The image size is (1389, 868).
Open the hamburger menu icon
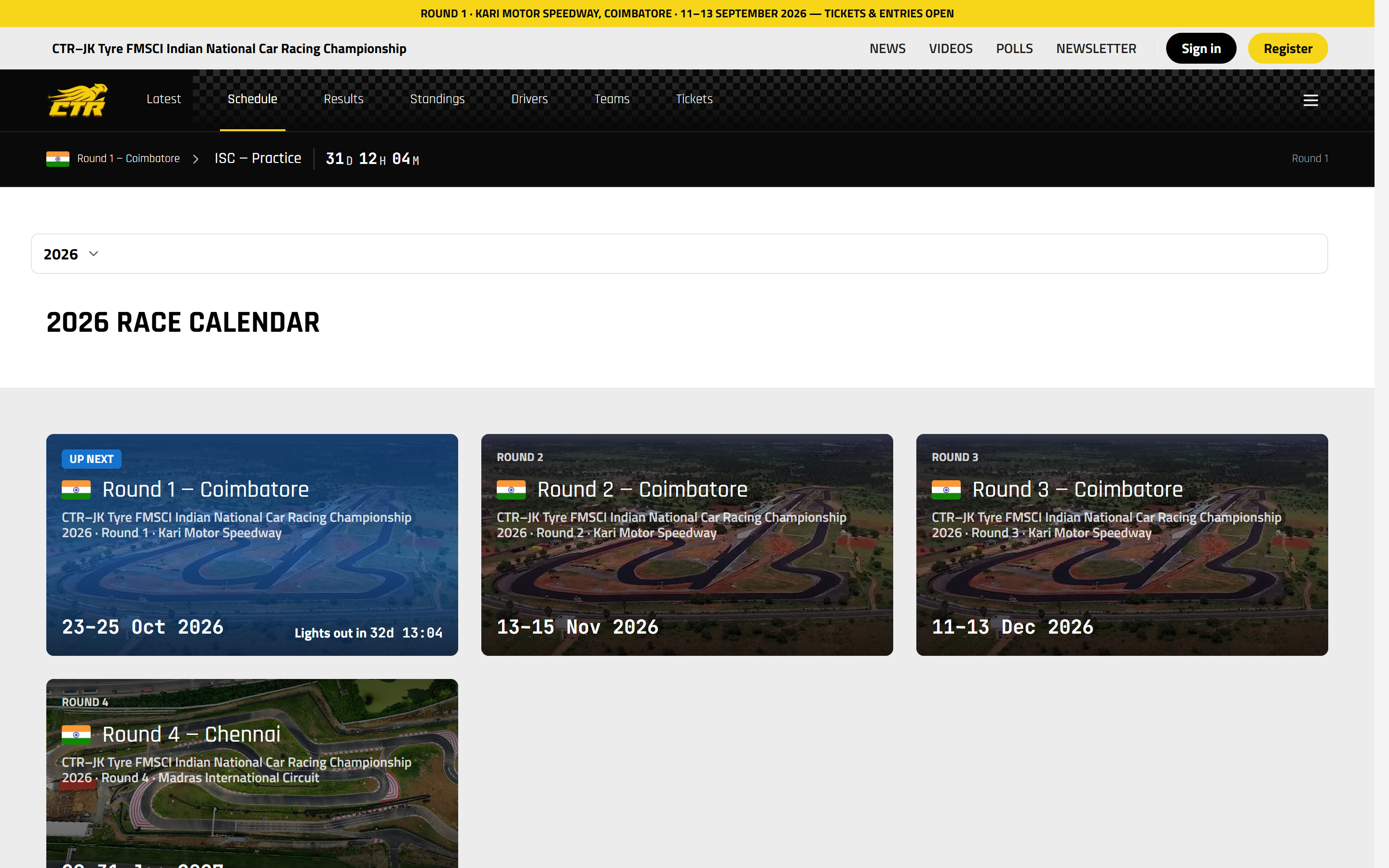(1310, 100)
